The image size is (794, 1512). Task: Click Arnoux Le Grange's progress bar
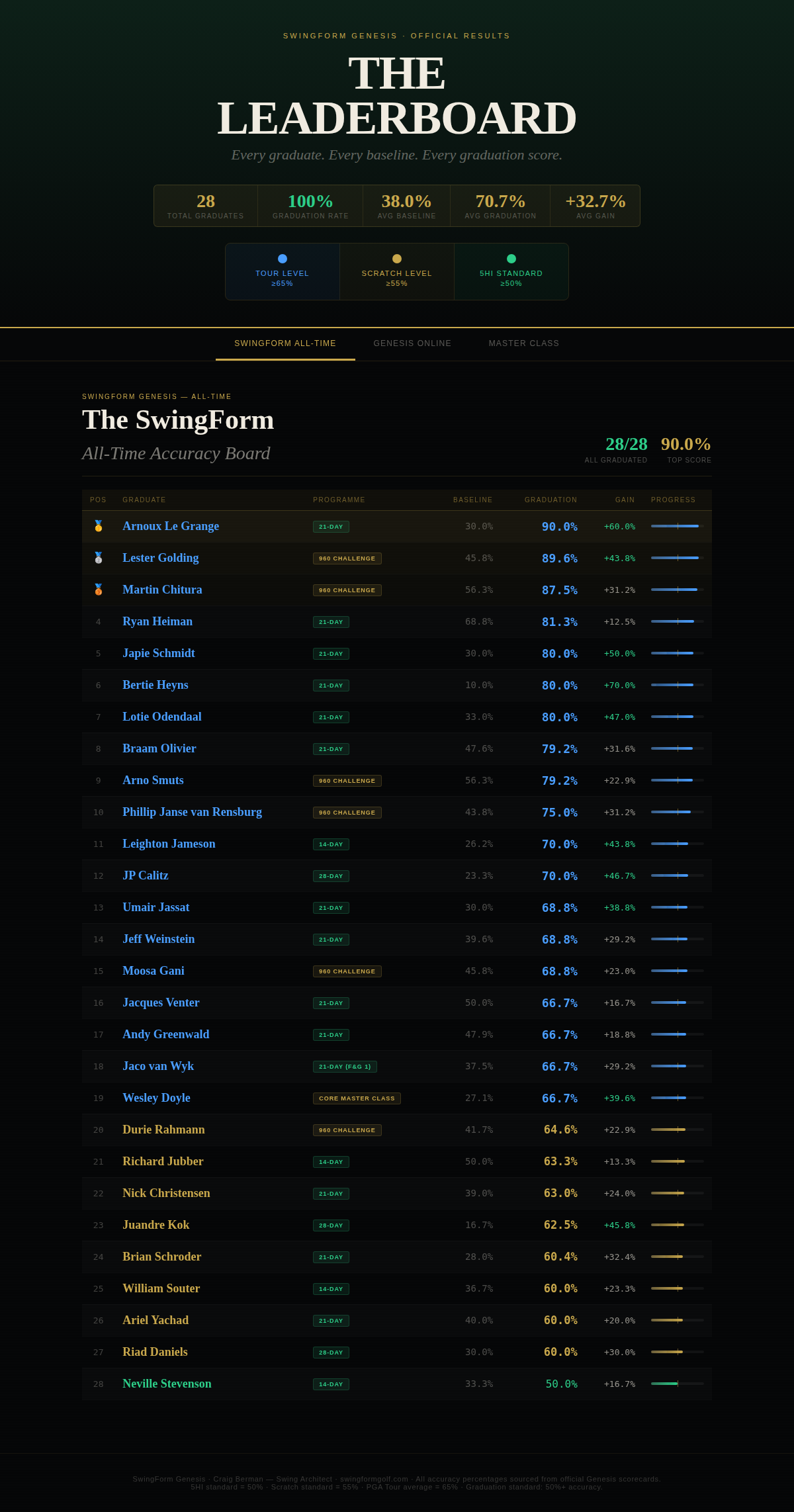point(678,526)
